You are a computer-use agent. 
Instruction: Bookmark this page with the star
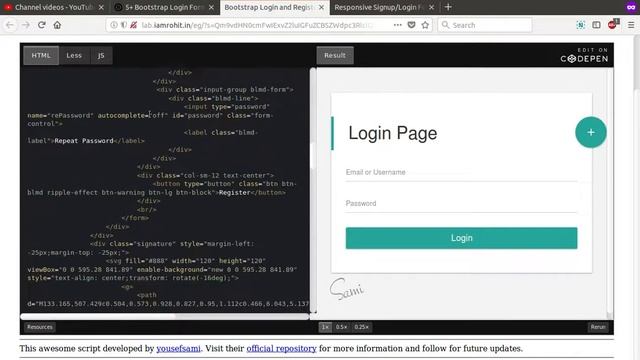tap(425, 25)
